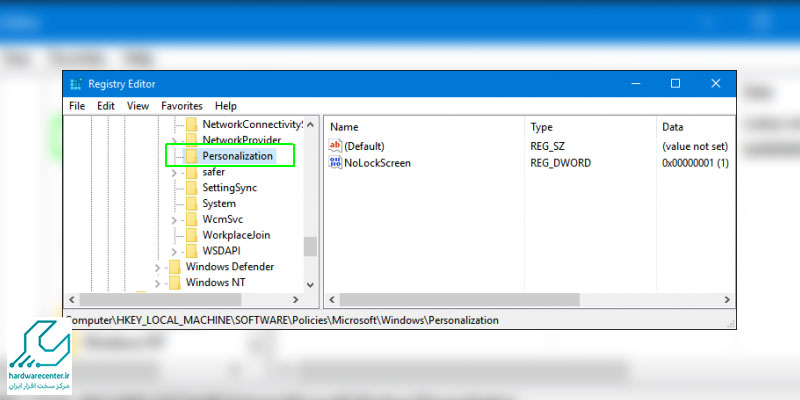The image size is (800, 400).
Task: Sort values by the Name column header
Action: pyautogui.click(x=344, y=127)
